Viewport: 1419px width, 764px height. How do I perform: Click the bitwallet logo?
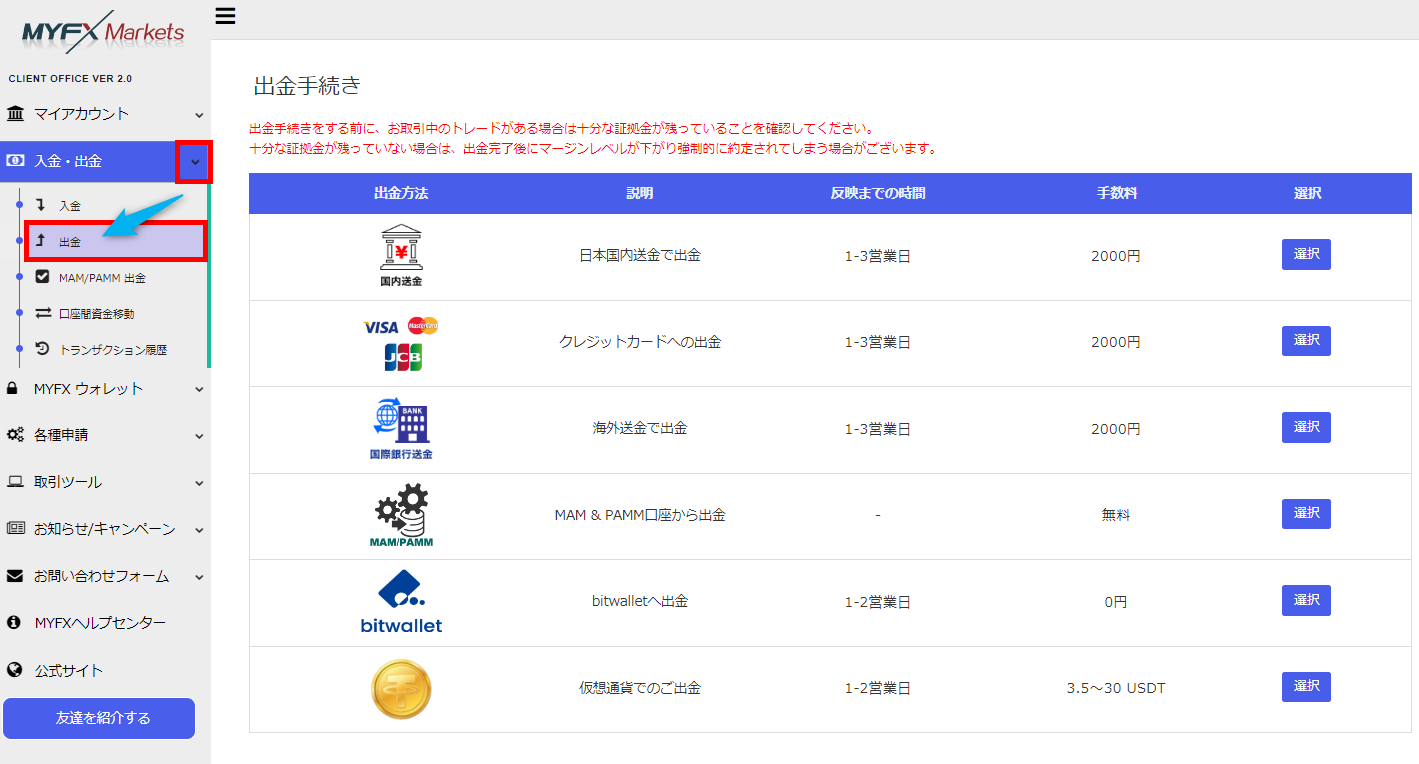[401, 602]
